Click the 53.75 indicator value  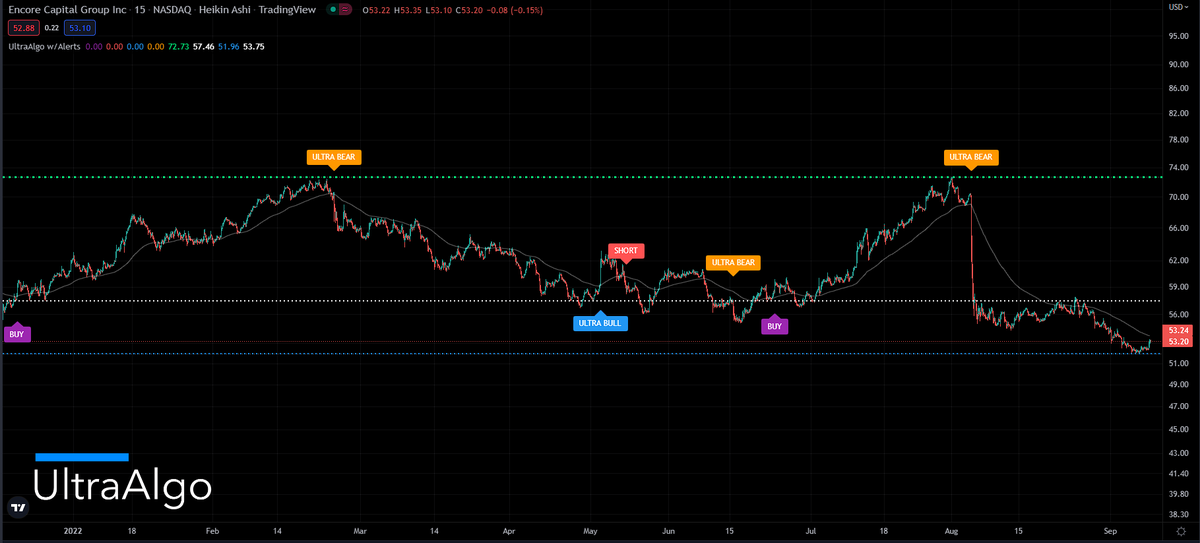[254, 46]
